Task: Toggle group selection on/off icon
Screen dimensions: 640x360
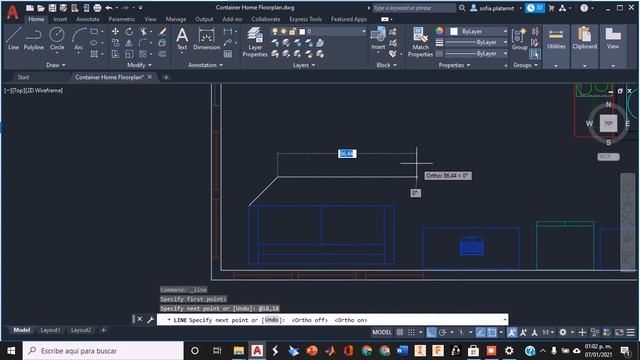Action: pos(534,54)
